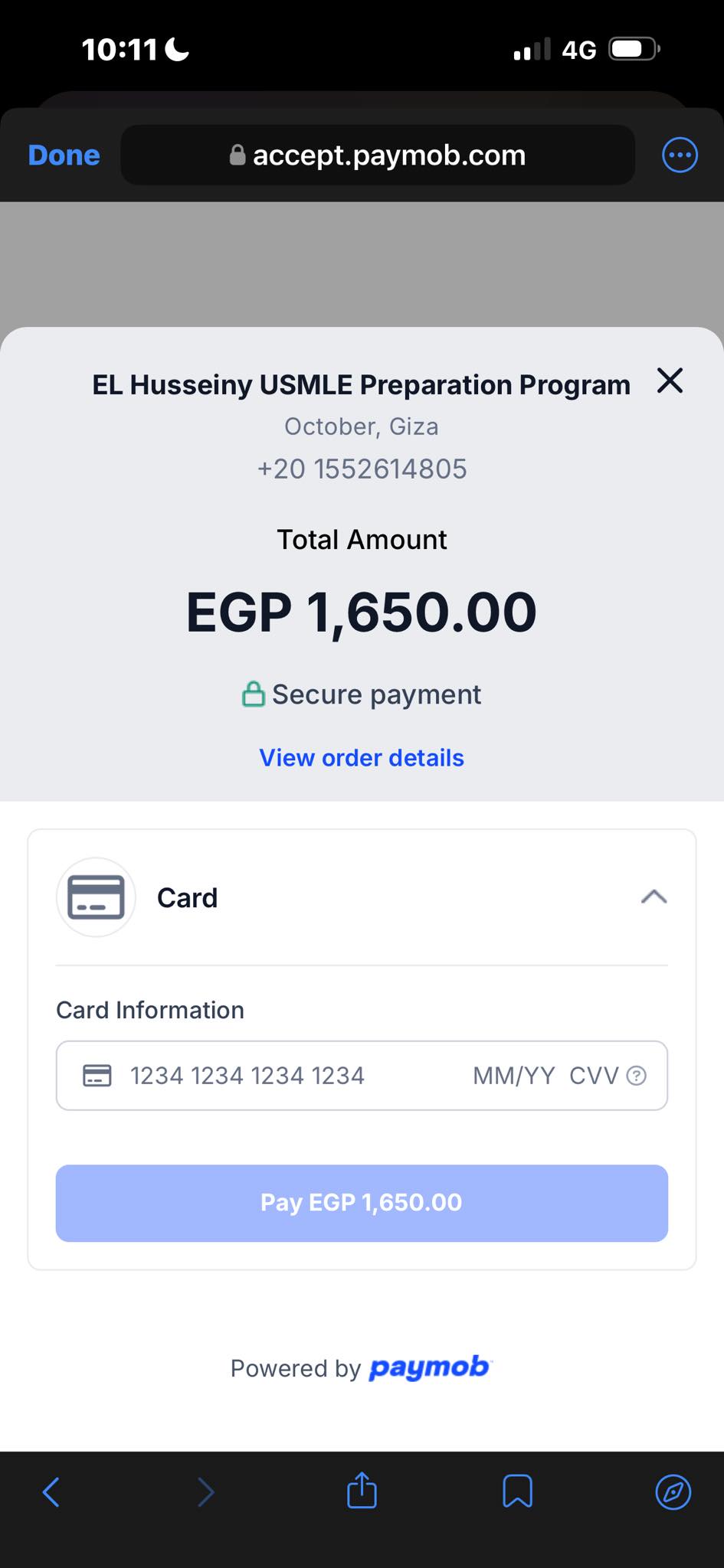Click the MM/YY expiry date field
The image size is (724, 1568).
point(513,1076)
